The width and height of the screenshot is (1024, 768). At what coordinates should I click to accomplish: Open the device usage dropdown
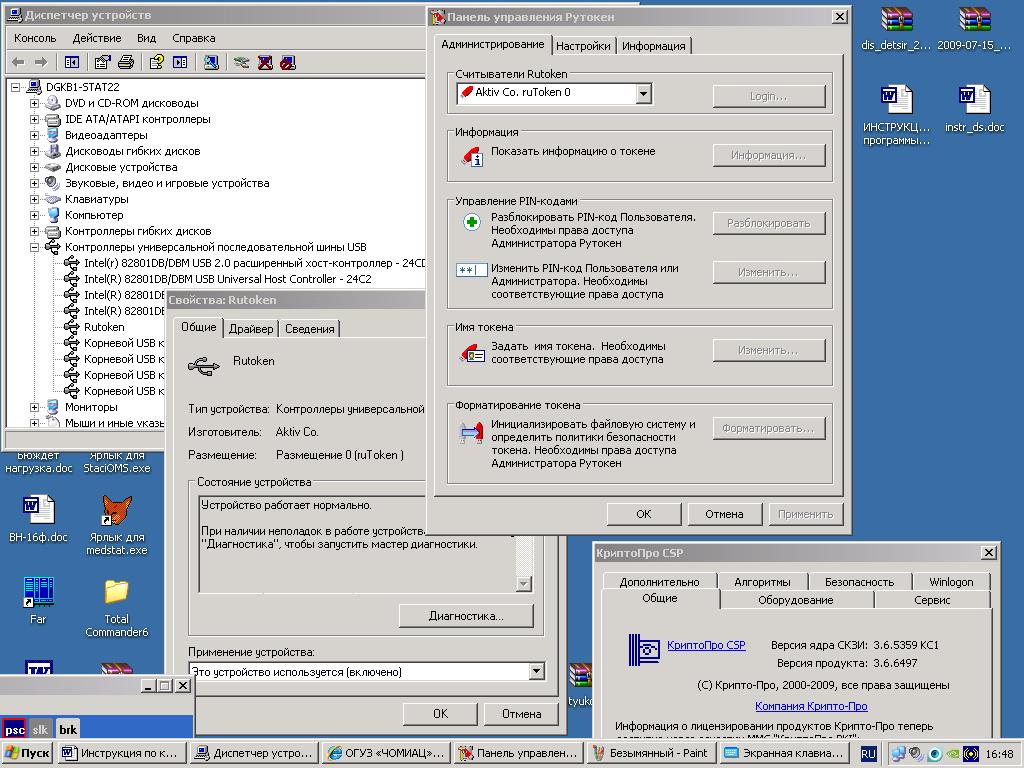[x=536, y=672]
